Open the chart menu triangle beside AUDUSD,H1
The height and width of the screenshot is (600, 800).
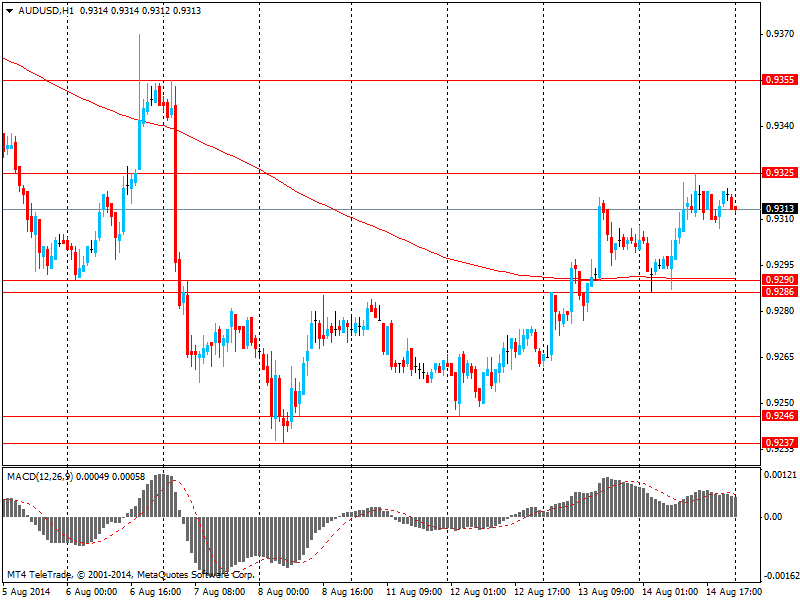click(10, 11)
